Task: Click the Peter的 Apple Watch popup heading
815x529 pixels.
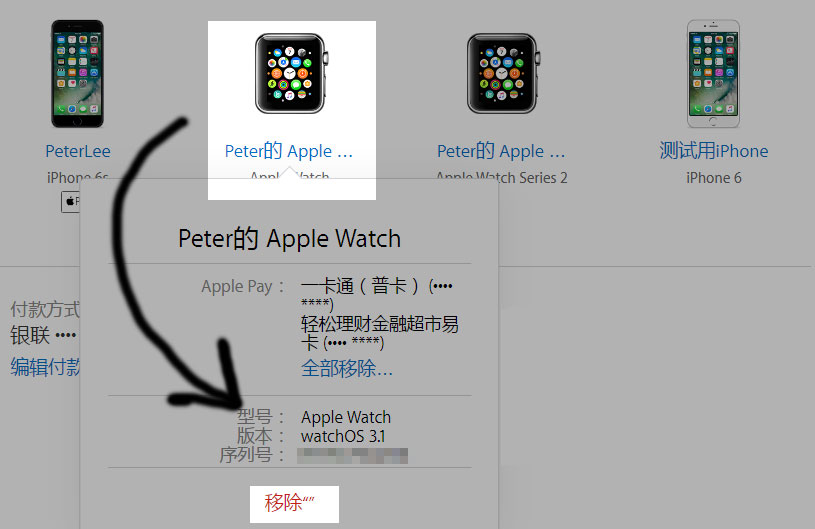Action: point(290,239)
